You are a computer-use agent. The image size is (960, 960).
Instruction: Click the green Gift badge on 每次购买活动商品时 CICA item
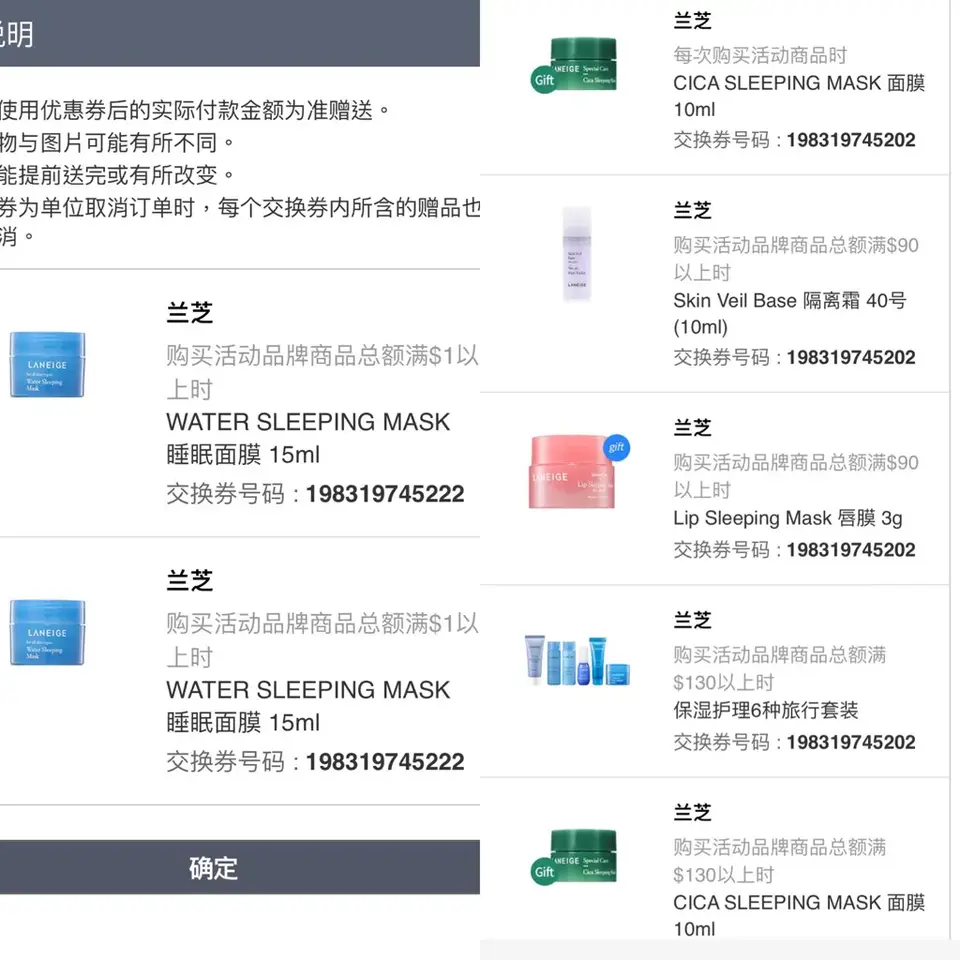[544, 80]
